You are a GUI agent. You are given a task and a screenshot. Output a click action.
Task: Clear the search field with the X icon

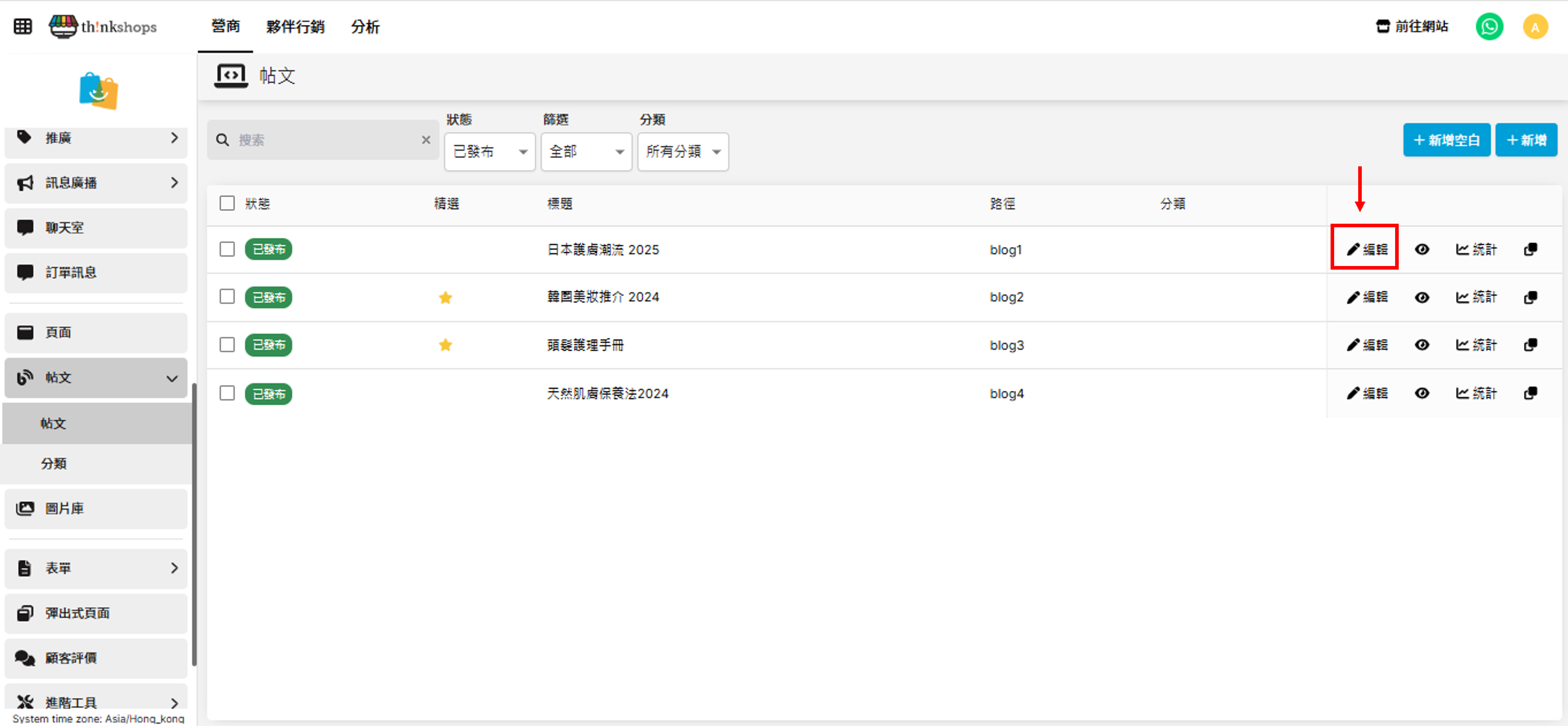426,140
